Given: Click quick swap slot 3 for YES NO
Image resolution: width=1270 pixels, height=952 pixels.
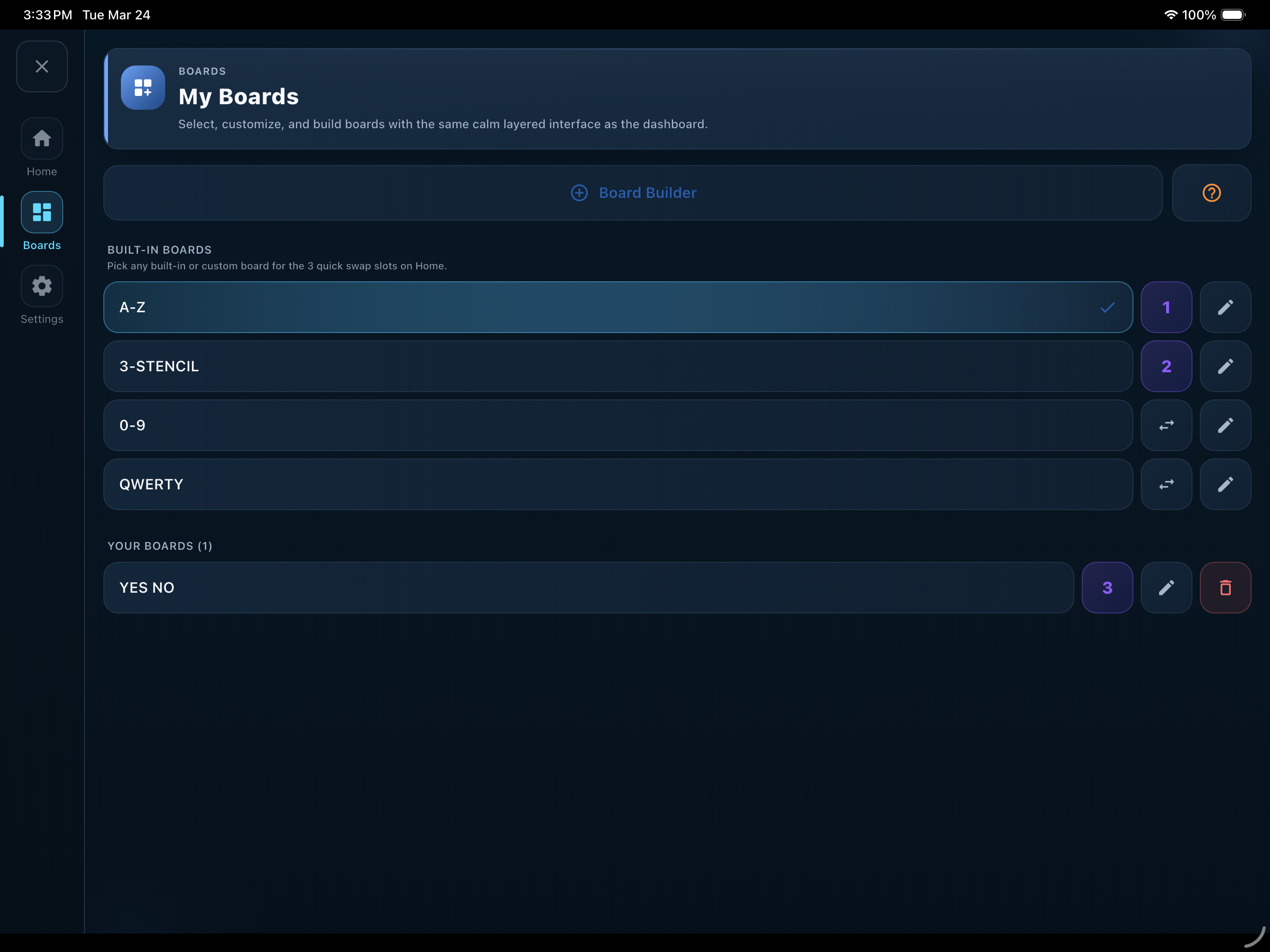Looking at the screenshot, I should coord(1107,588).
